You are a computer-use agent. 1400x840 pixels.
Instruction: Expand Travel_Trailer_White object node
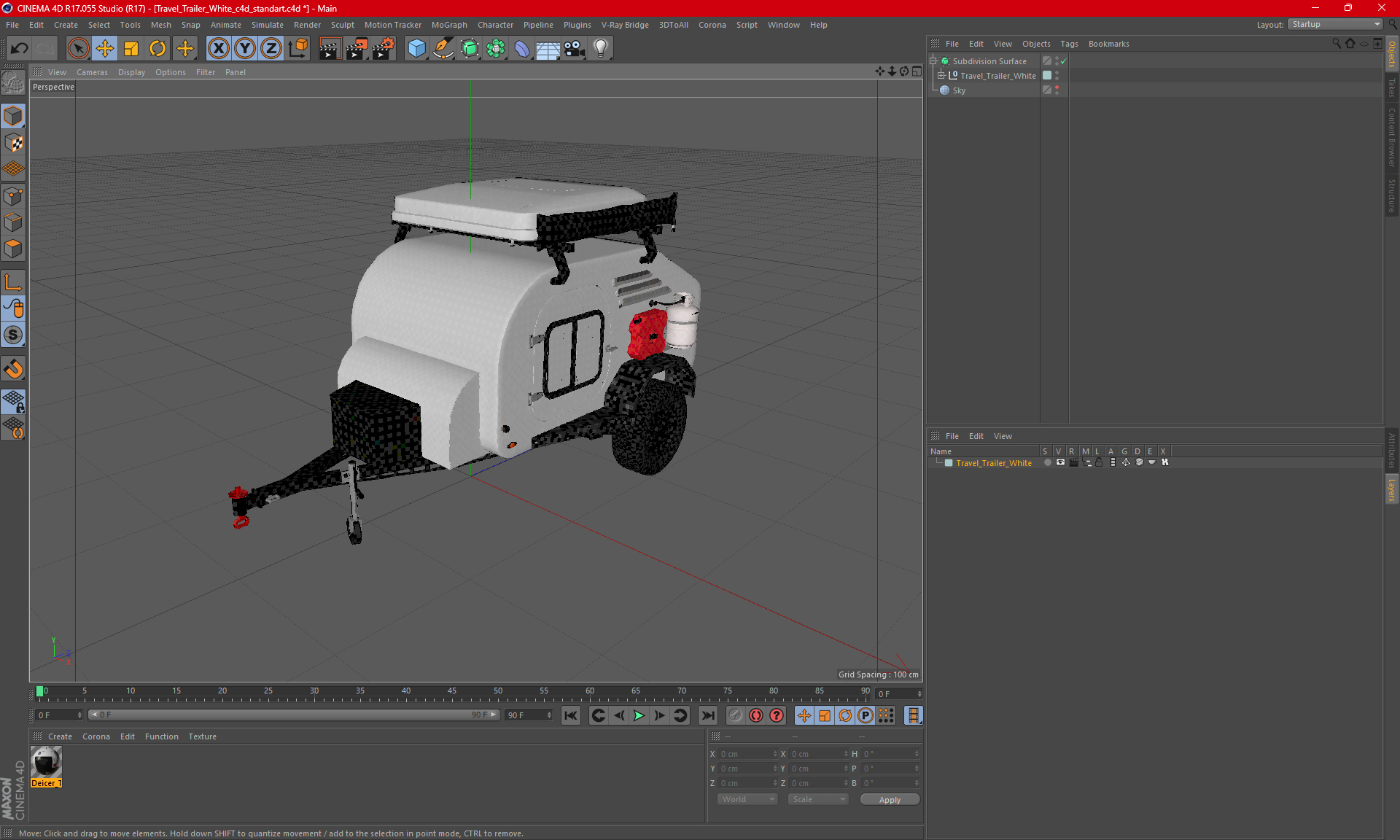[x=941, y=76]
